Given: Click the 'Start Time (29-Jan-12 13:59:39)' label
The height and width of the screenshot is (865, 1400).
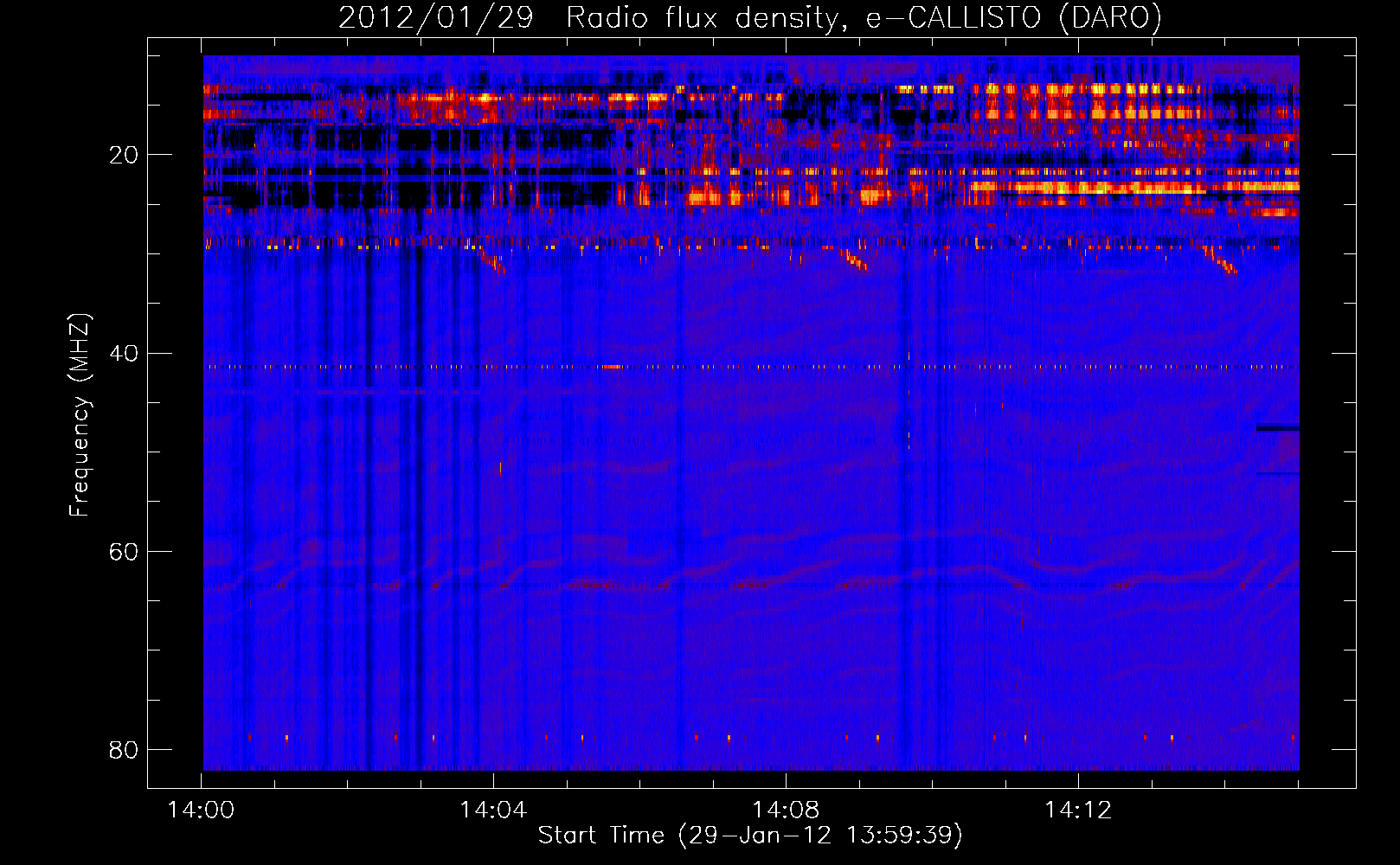Looking at the screenshot, I should pos(750,836).
